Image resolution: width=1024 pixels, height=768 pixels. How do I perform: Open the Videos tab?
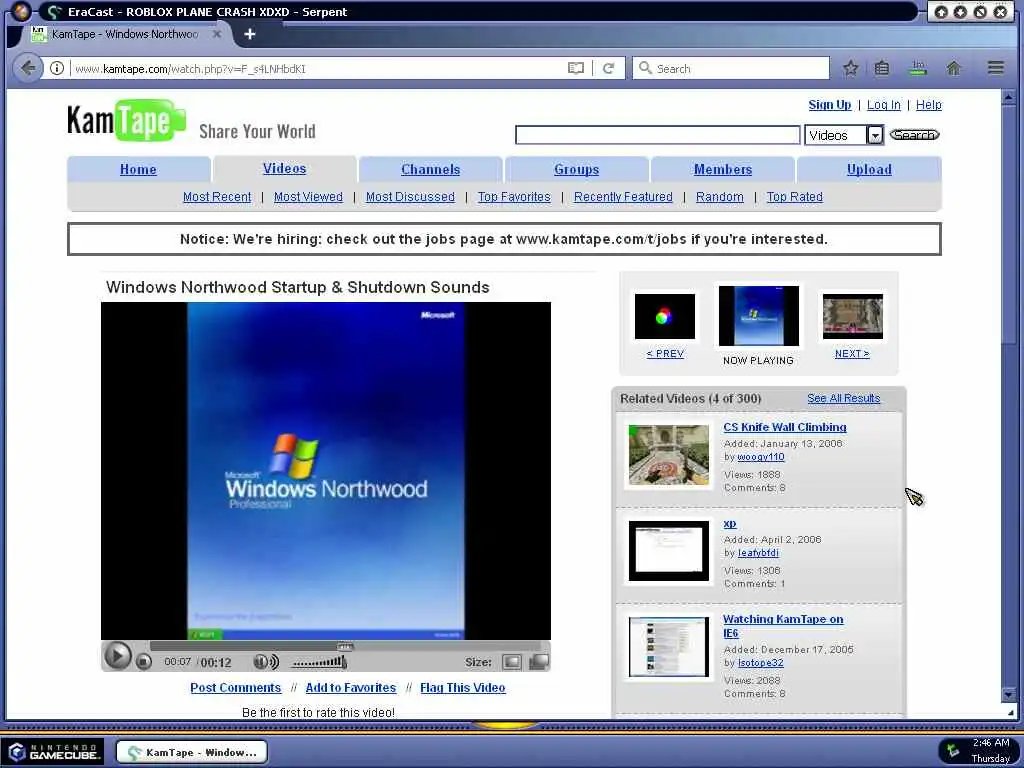pyautogui.click(x=284, y=168)
